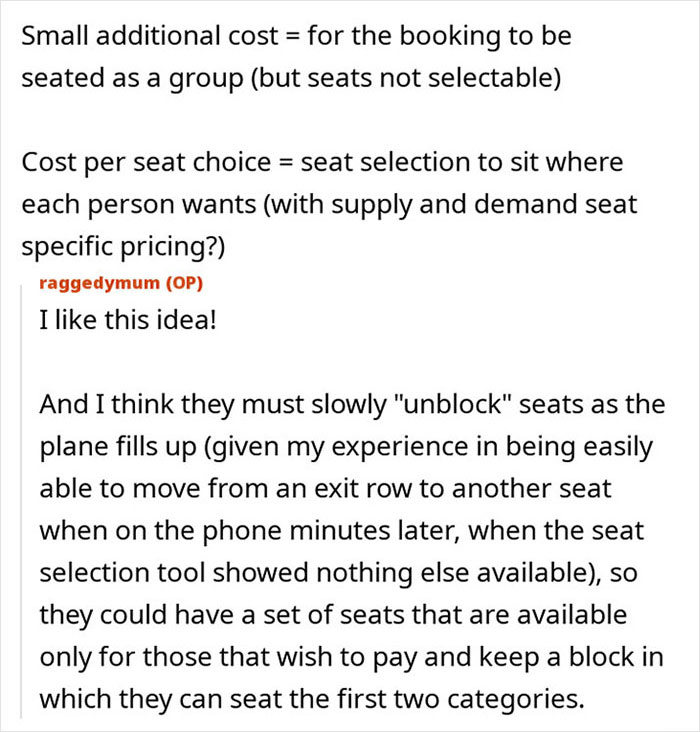
Task: Click the phrase "seated as a group"
Action: [x=133, y=78]
